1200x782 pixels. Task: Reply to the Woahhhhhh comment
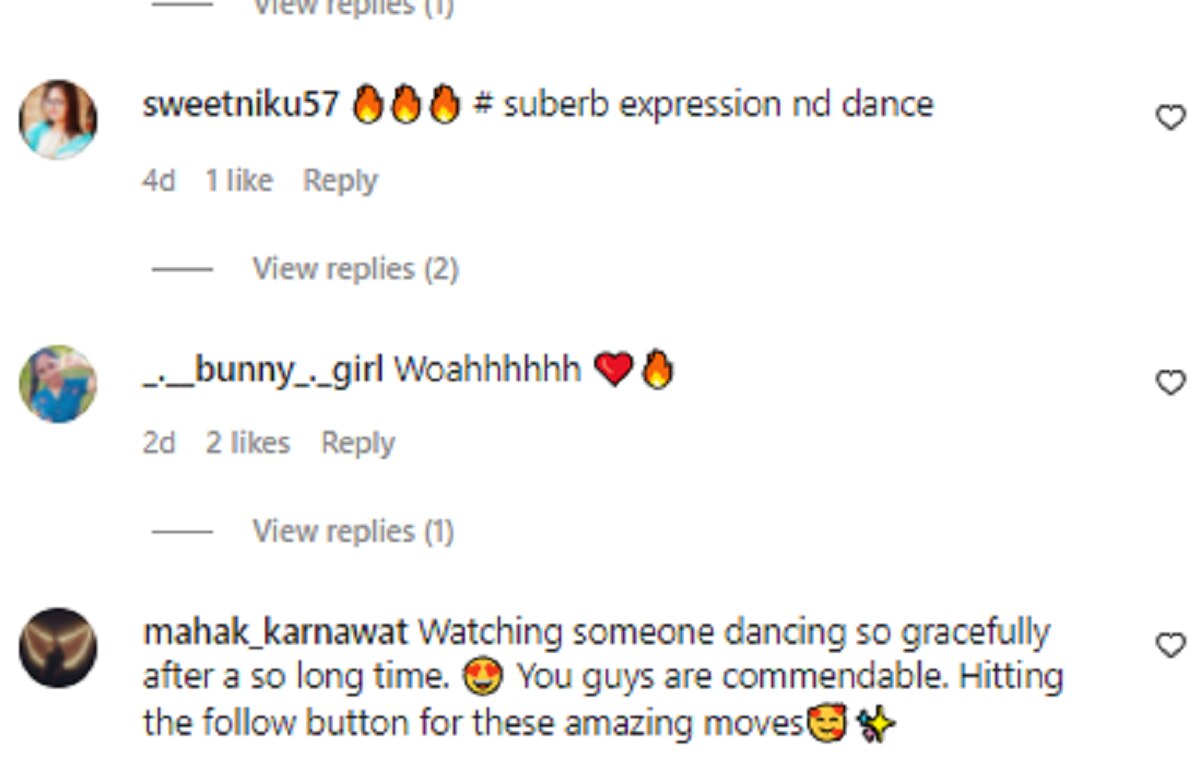point(357,443)
